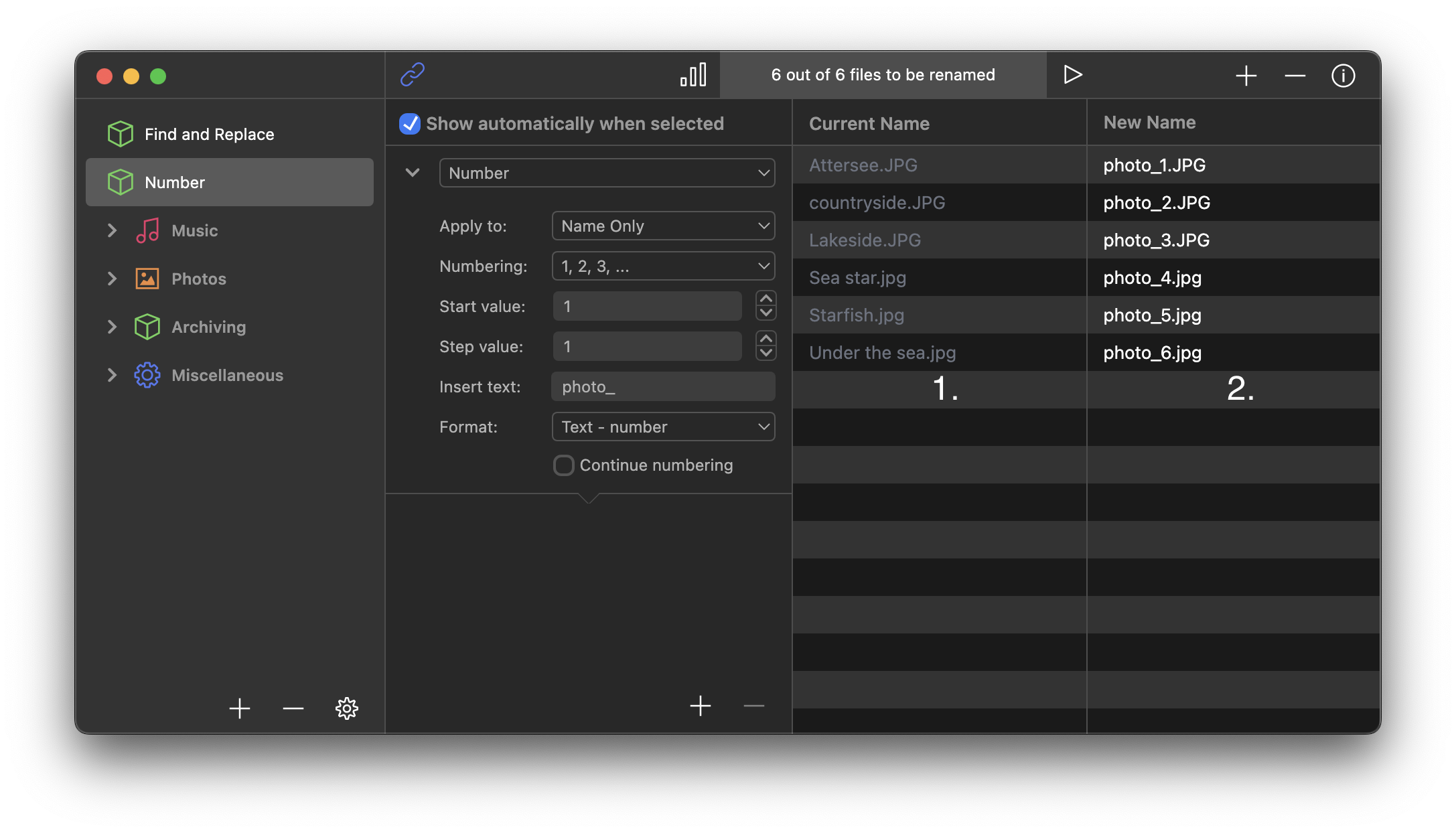Click Archiving in the sidebar
The width and height of the screenshot is (1456, 833).
click(x=208, y=326)
